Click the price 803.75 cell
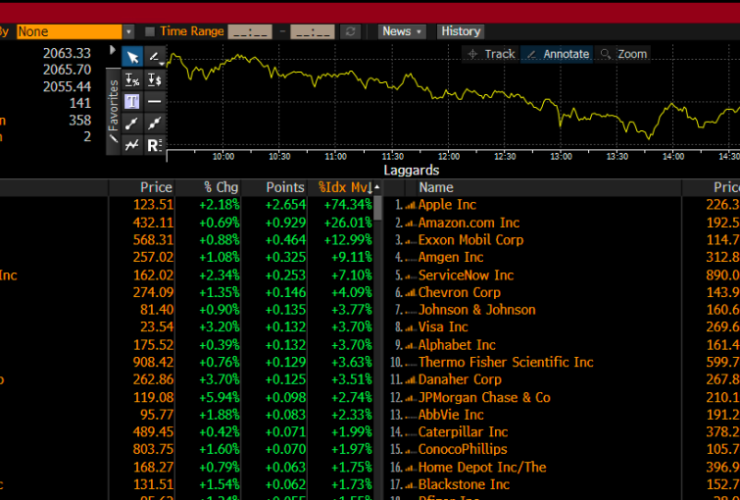The image size is (740, 500). [x=152, y=449]
